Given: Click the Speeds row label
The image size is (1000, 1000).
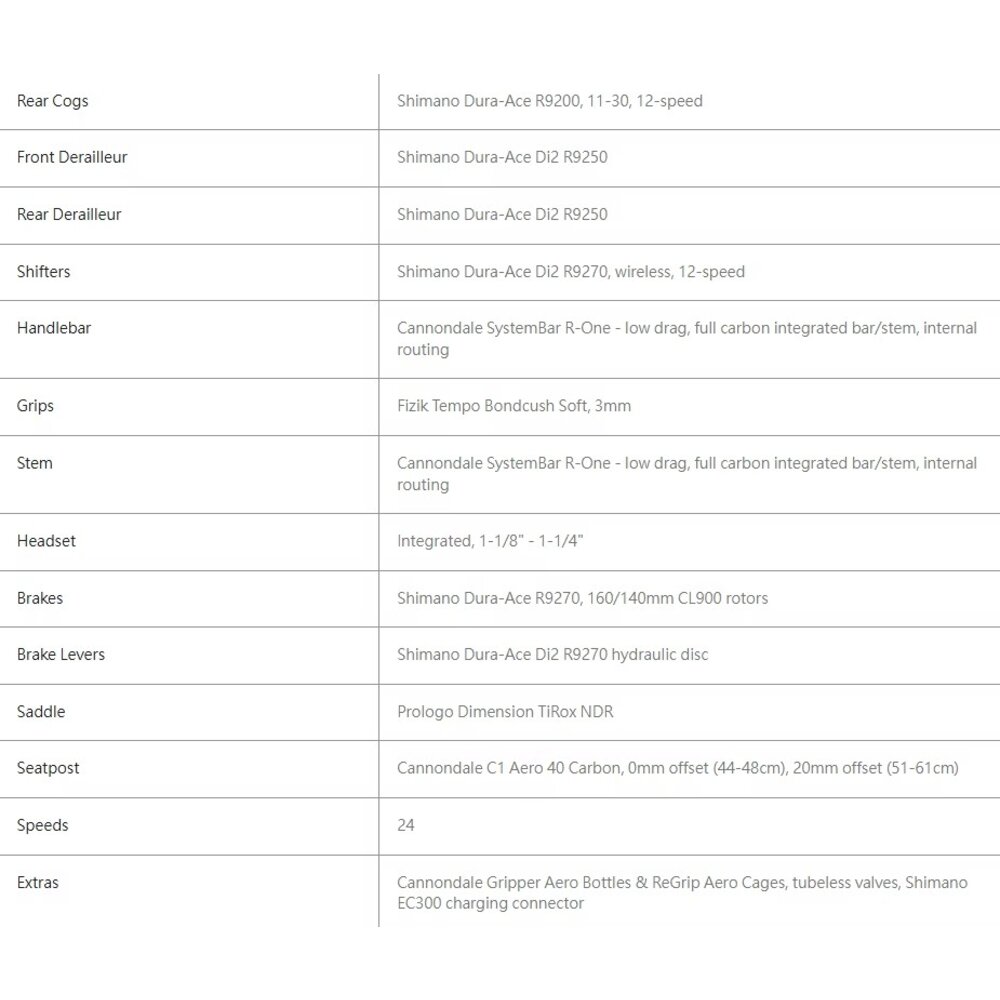Looking at the screenshot, I should pos(43,825).
